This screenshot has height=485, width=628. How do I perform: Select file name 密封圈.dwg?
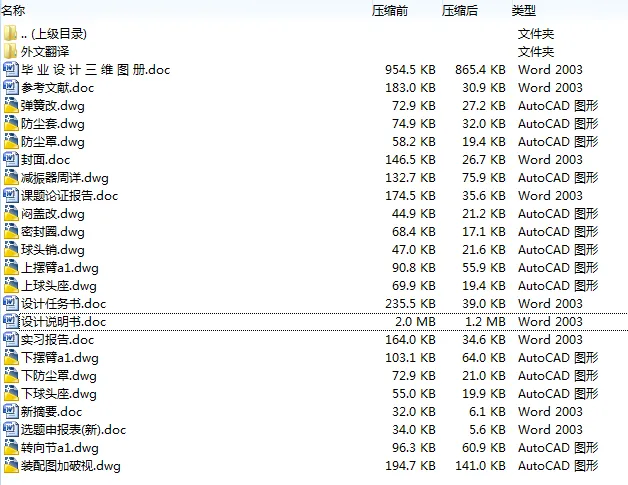point(53,232)
